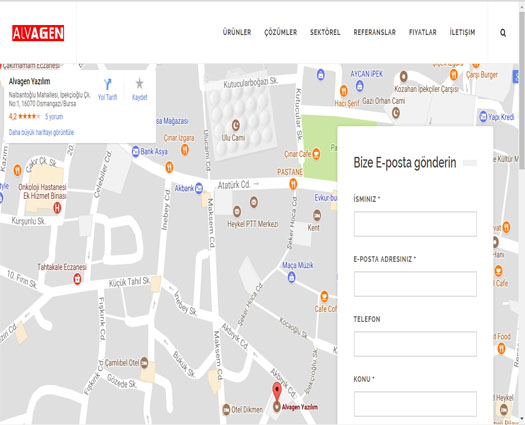Click the Bank Asya map marker
This screenshot has width=525, height=425.
point(135,152)
